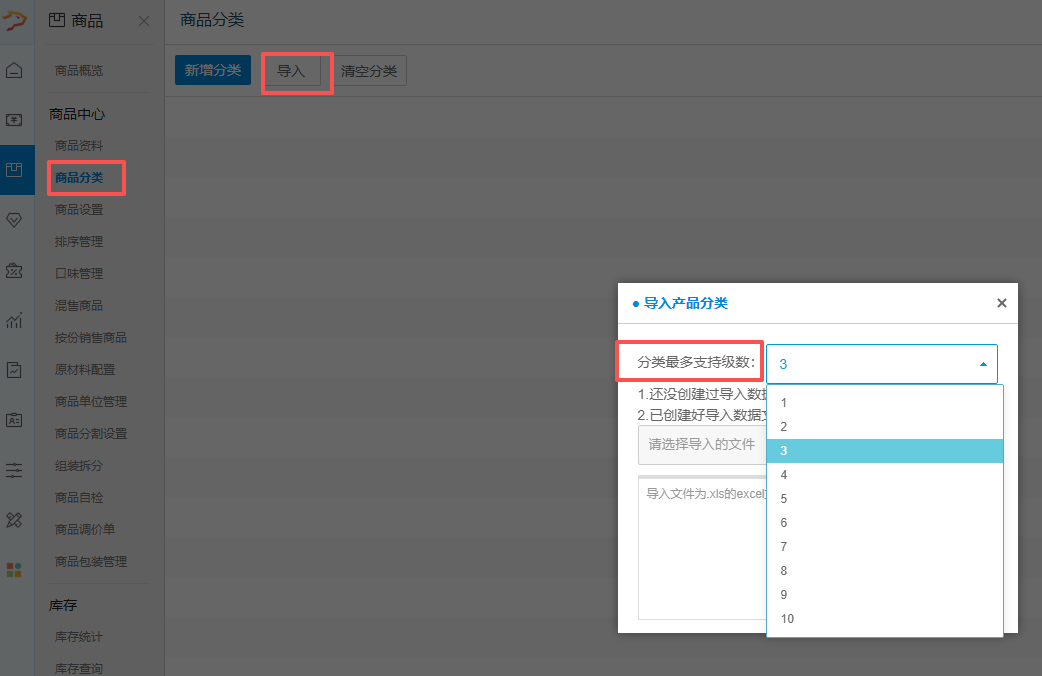
Task: Go to 口味管理 menu item
Action: point(79,274)
